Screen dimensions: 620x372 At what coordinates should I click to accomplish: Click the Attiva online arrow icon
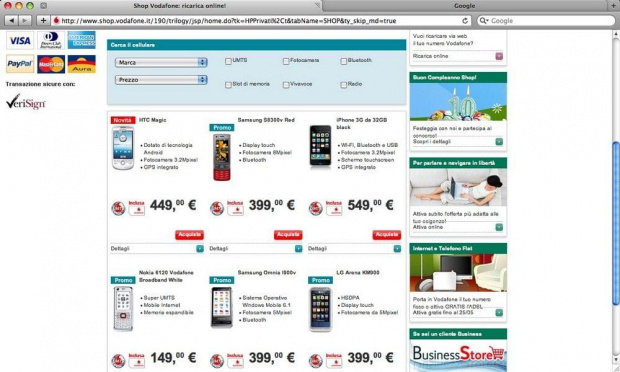[x=499, y=227]
